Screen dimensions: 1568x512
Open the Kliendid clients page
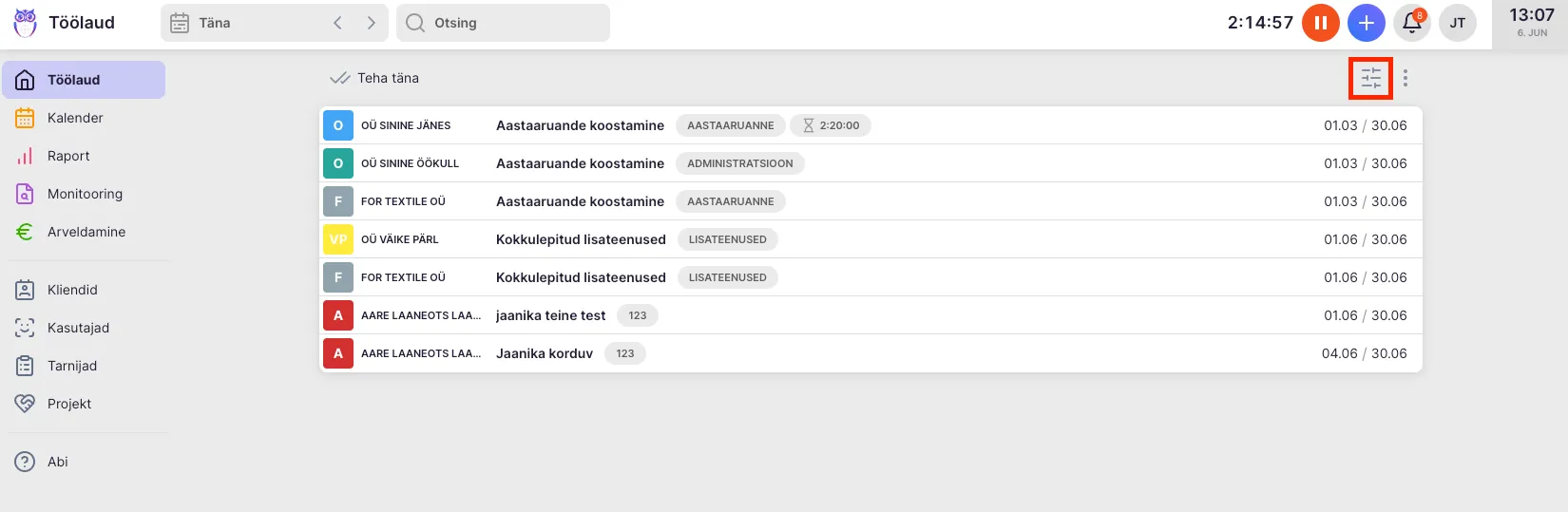(x=72, y=290)
